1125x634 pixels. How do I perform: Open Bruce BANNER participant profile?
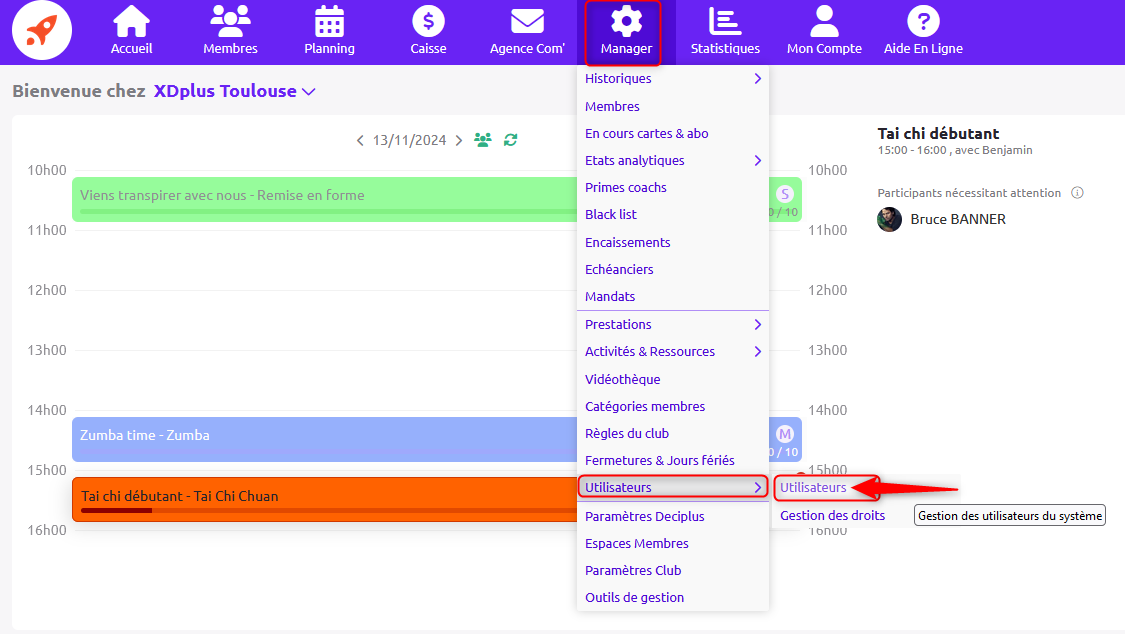coord(957,219)
